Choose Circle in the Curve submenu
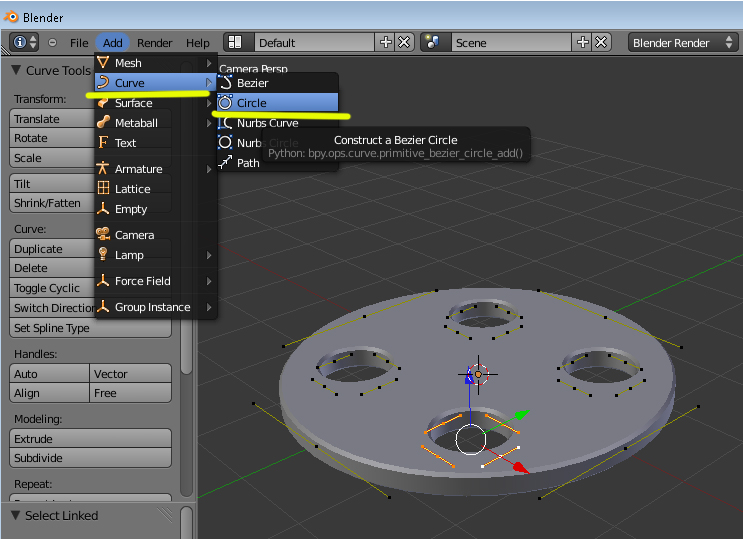 (x=278, y=103)
